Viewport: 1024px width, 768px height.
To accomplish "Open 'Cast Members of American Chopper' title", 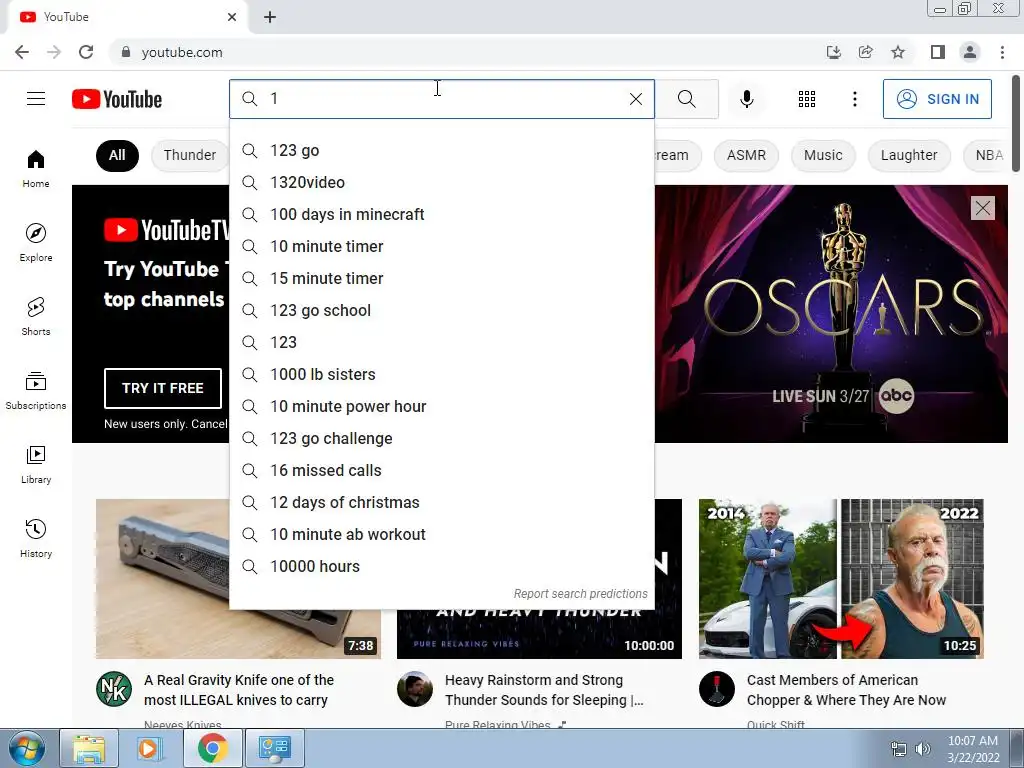I will pyautogui.click(x=846, y=690).
